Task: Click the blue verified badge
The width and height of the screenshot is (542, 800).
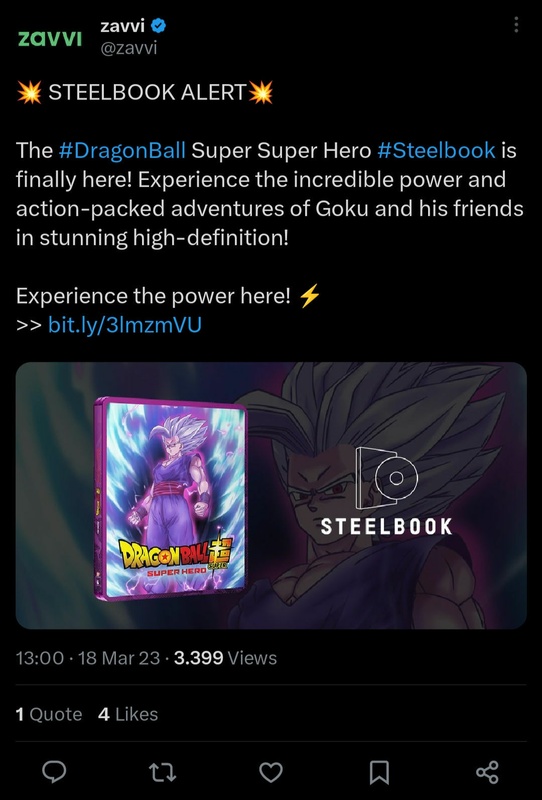Action: pos(159,25)
